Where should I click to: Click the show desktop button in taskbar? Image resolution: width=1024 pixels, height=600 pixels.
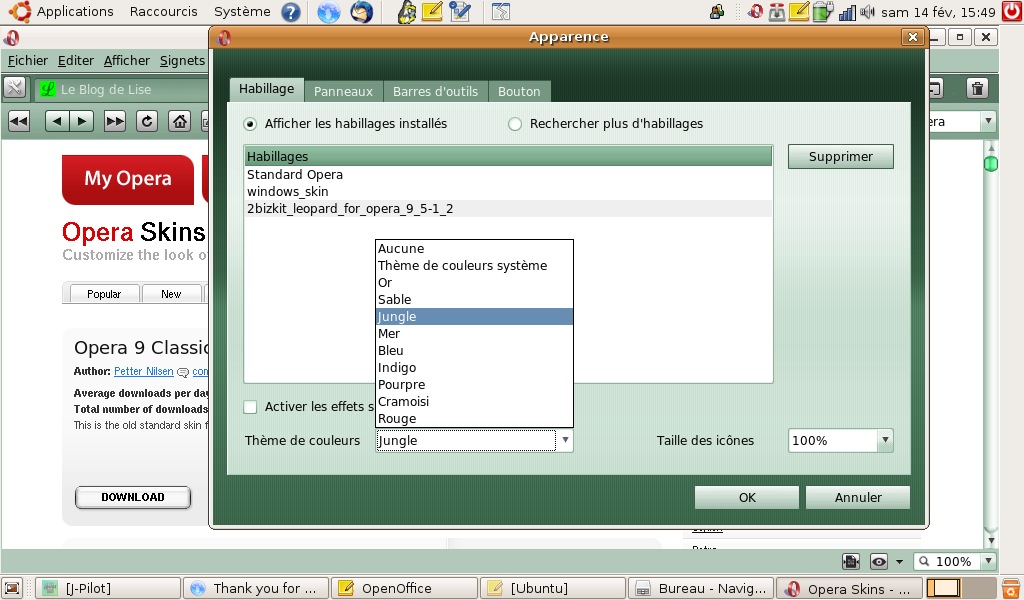click(13, 588)
